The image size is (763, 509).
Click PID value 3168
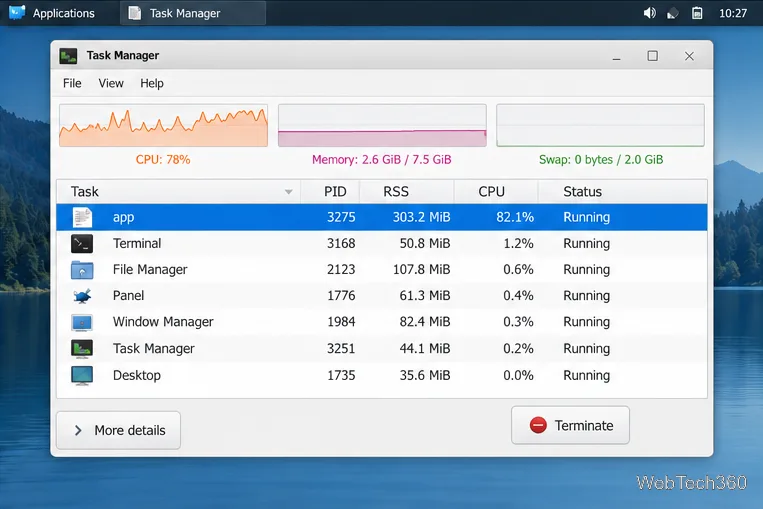tap(341, 243)
